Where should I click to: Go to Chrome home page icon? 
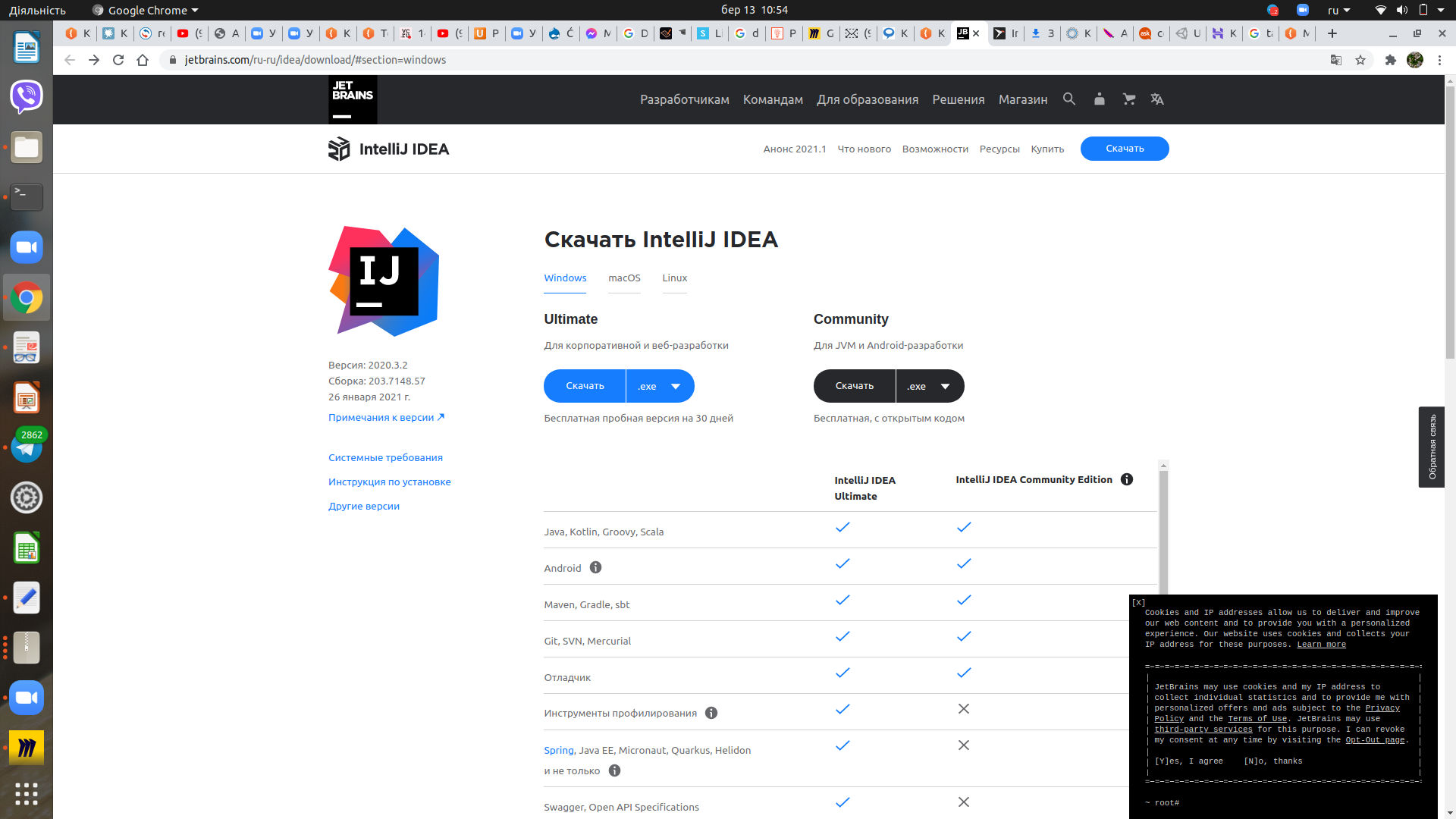tap(143, 60)
